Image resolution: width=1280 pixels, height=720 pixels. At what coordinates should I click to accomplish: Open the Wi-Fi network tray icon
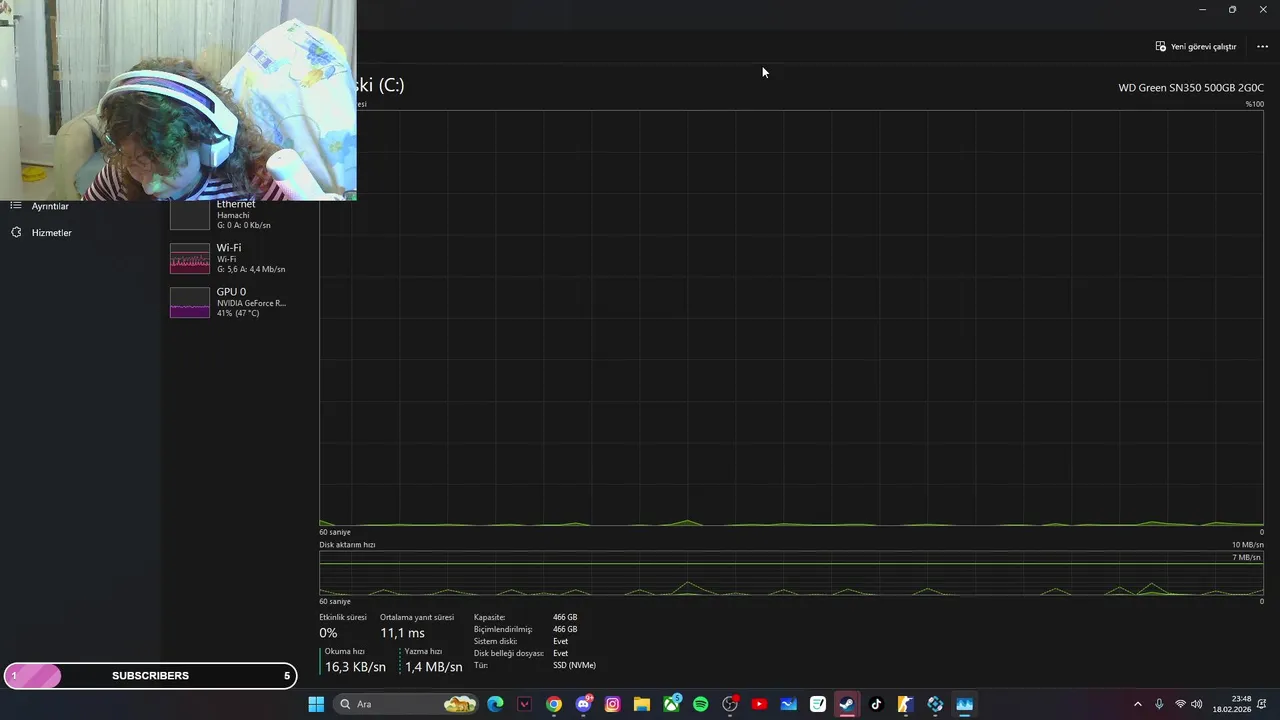click(1180, 704)
